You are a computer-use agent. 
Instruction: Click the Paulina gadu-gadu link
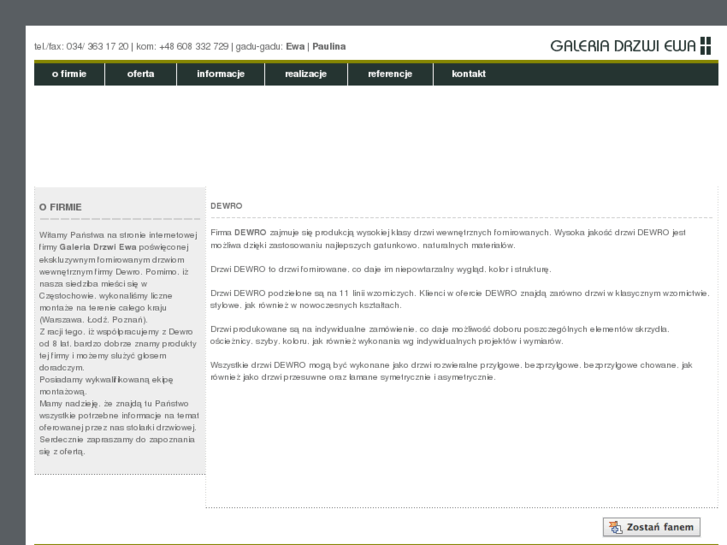click(x=329, y=46)
